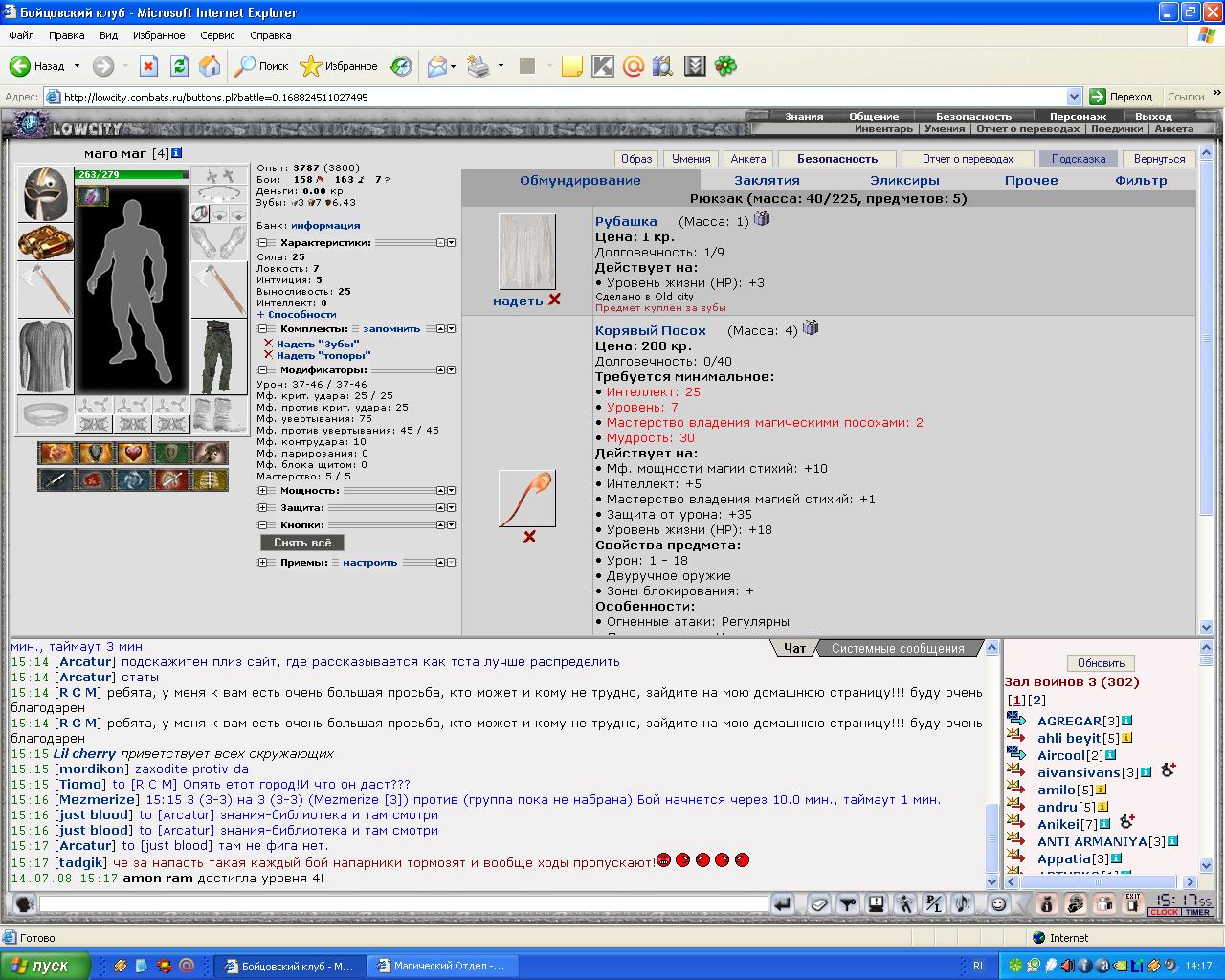
Task: Click the equipped helmet slot
Action: click(x=44, y=193)
